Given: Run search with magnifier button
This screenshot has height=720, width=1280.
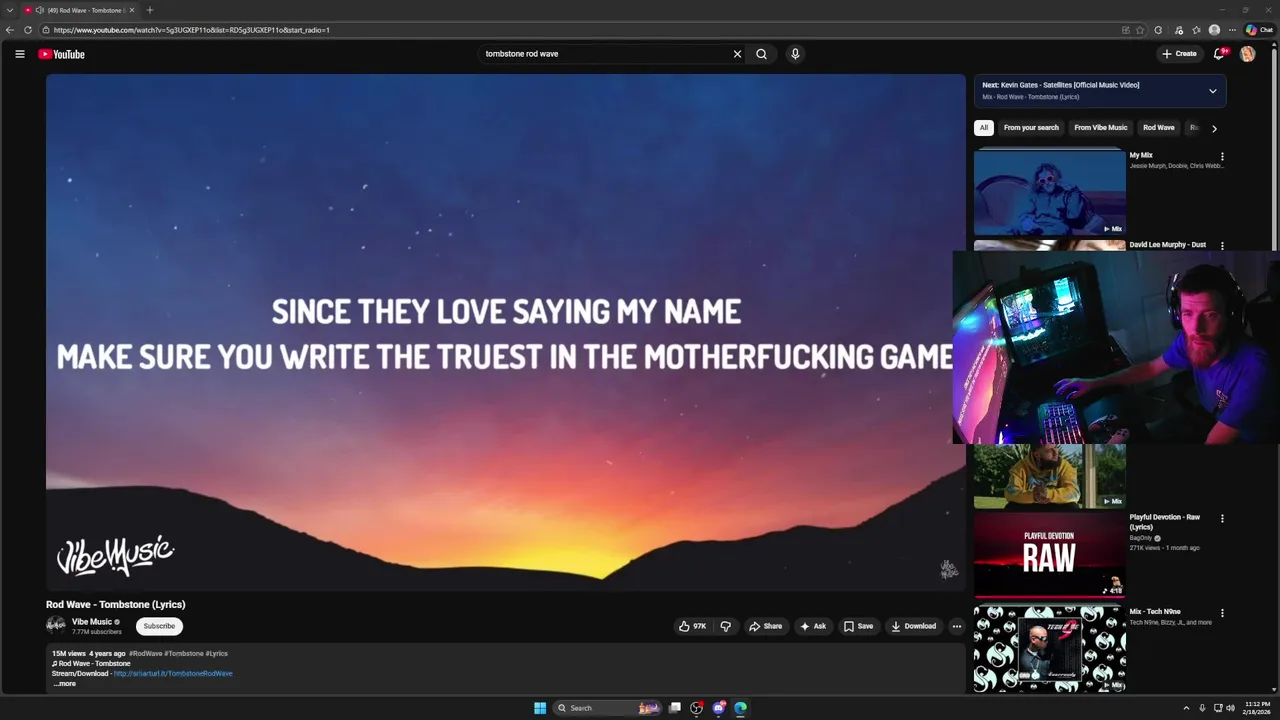Looking at the screenshot, I should point(761,54).
